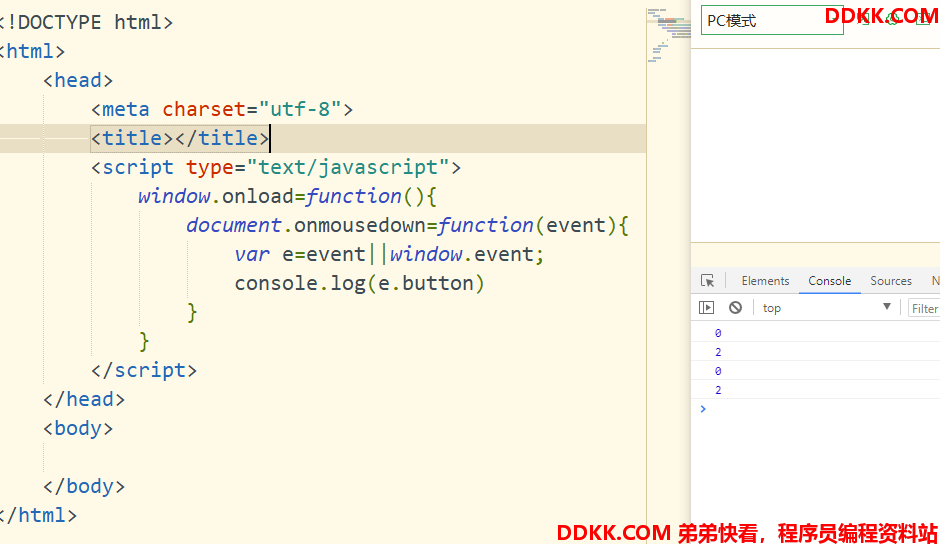Focus the console Filter field

924,308
